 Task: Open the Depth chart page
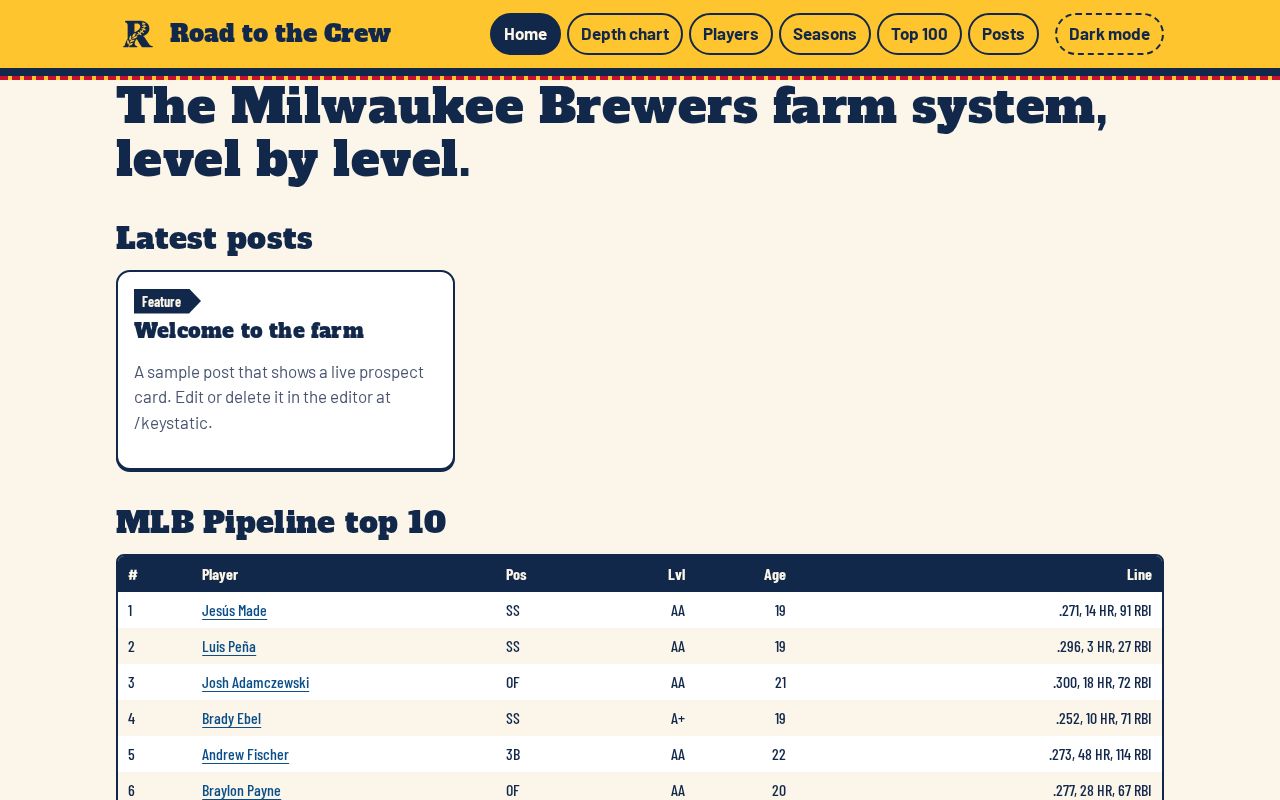point(625,34)
